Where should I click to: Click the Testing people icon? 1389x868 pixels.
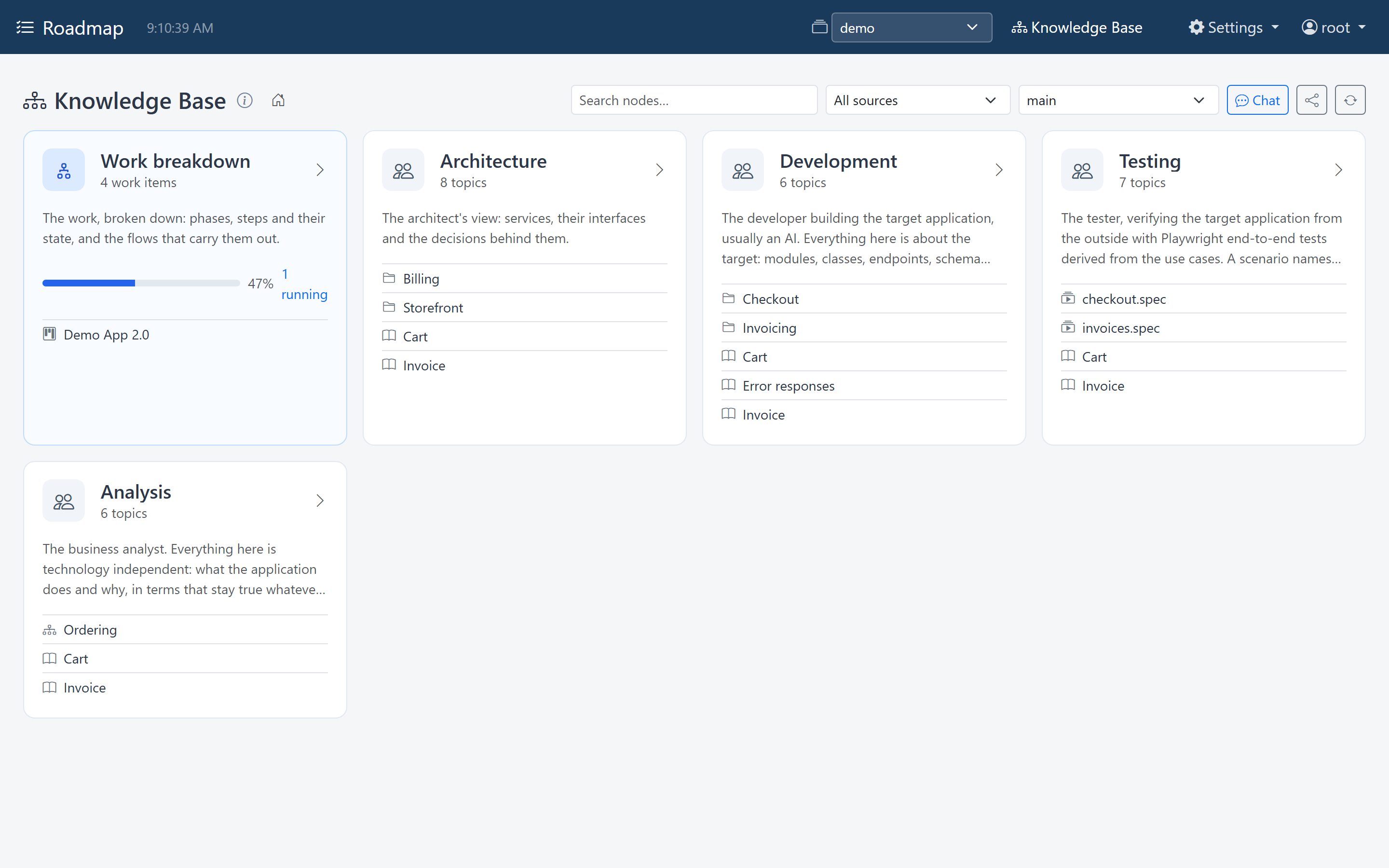click(1082, 170)
